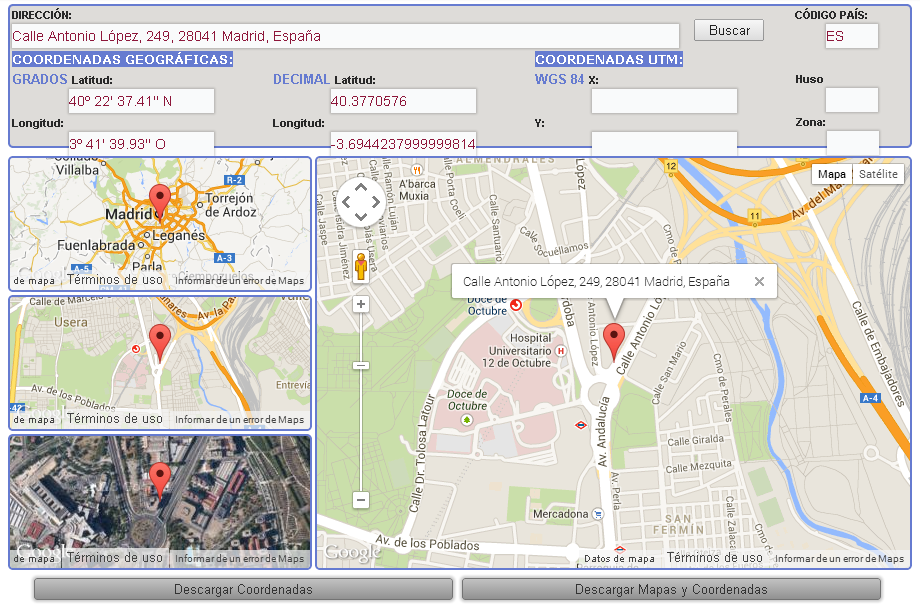
Task: Click Descargar Mapas y Coordenadas button
Action: coord(671,589)
